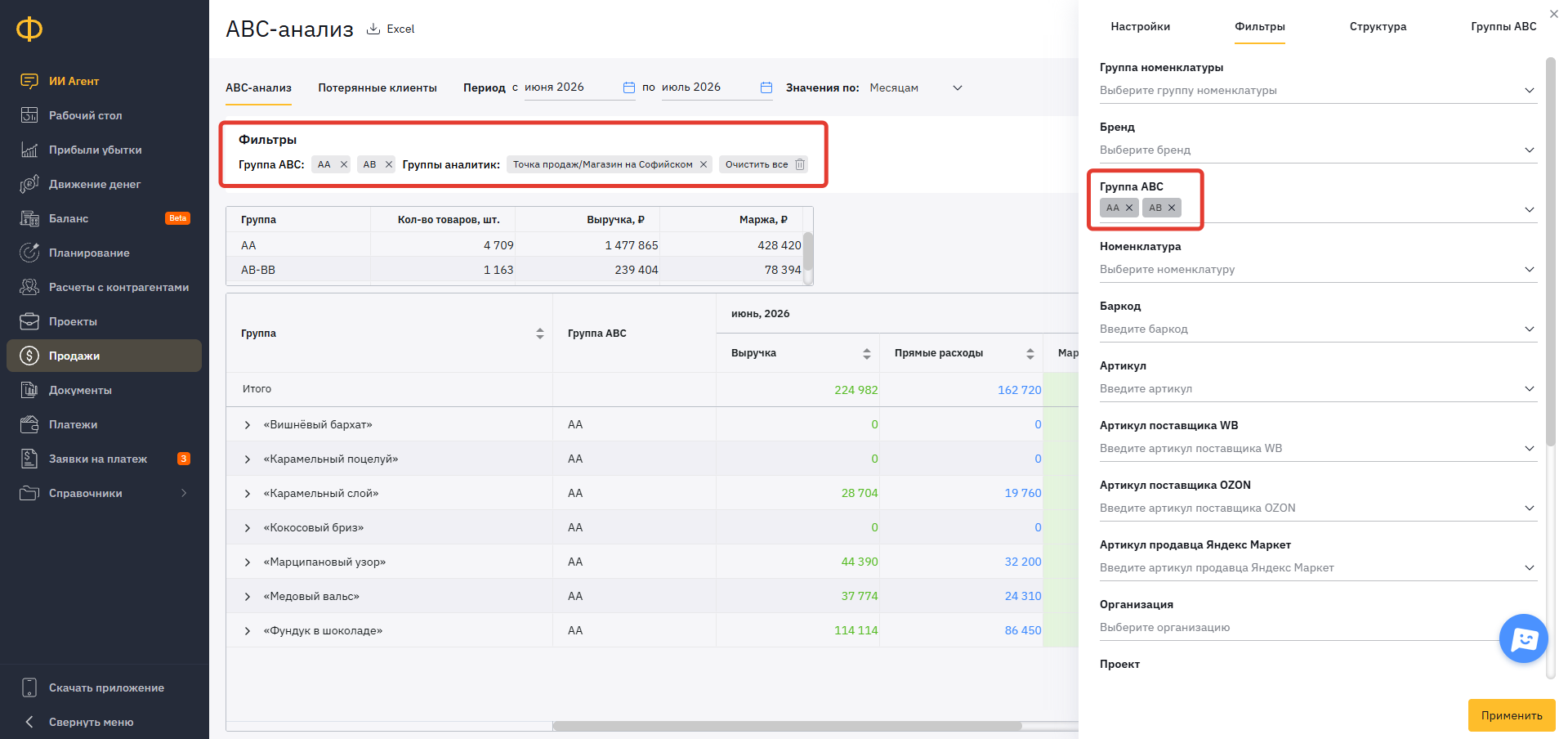Expand the «Карамельный поцелуй» row

tap(248, 459)
